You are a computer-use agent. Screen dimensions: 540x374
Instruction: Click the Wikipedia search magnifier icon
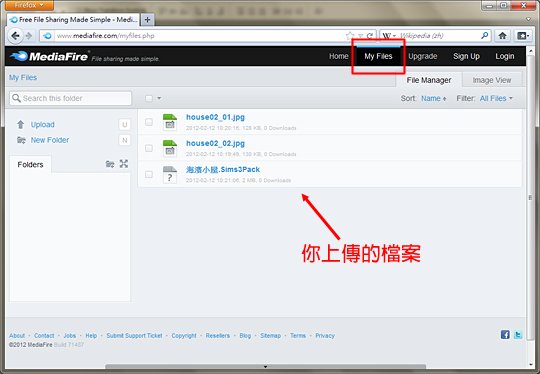coord(485,35)
